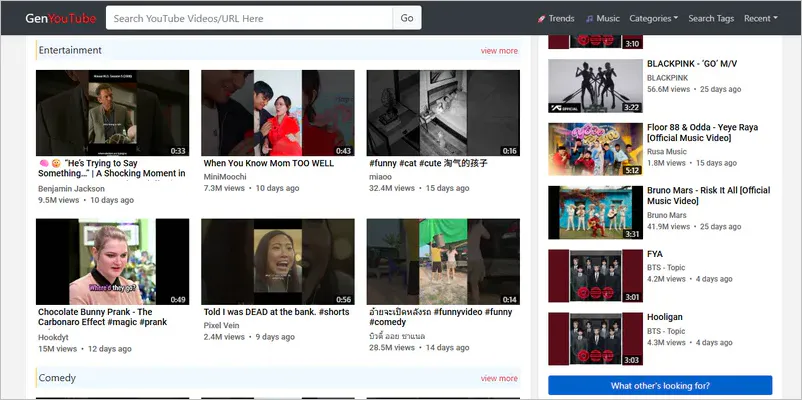Expand the Recent dropdown
The height and width of the screenshot is (400, 802).
[761, 18]
